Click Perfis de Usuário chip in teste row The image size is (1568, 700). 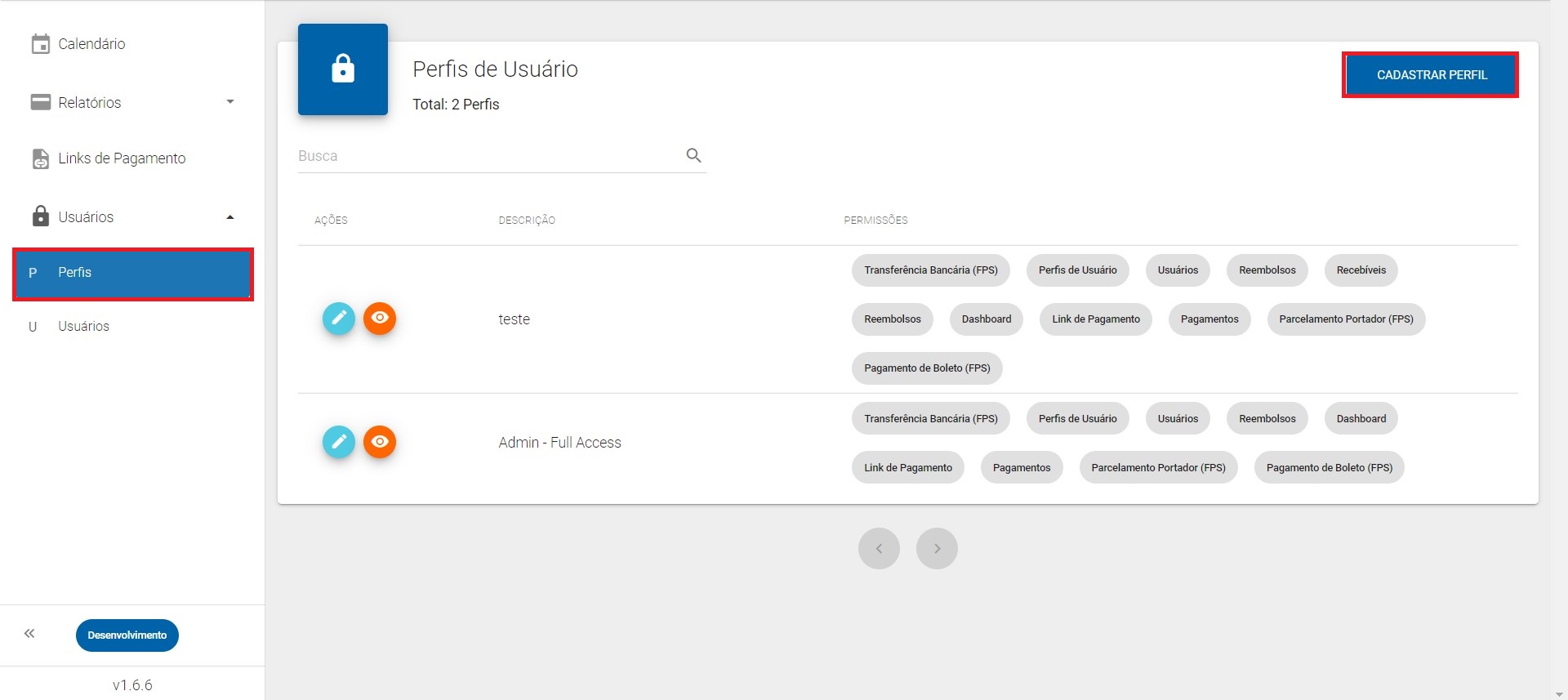point(1078,270)
